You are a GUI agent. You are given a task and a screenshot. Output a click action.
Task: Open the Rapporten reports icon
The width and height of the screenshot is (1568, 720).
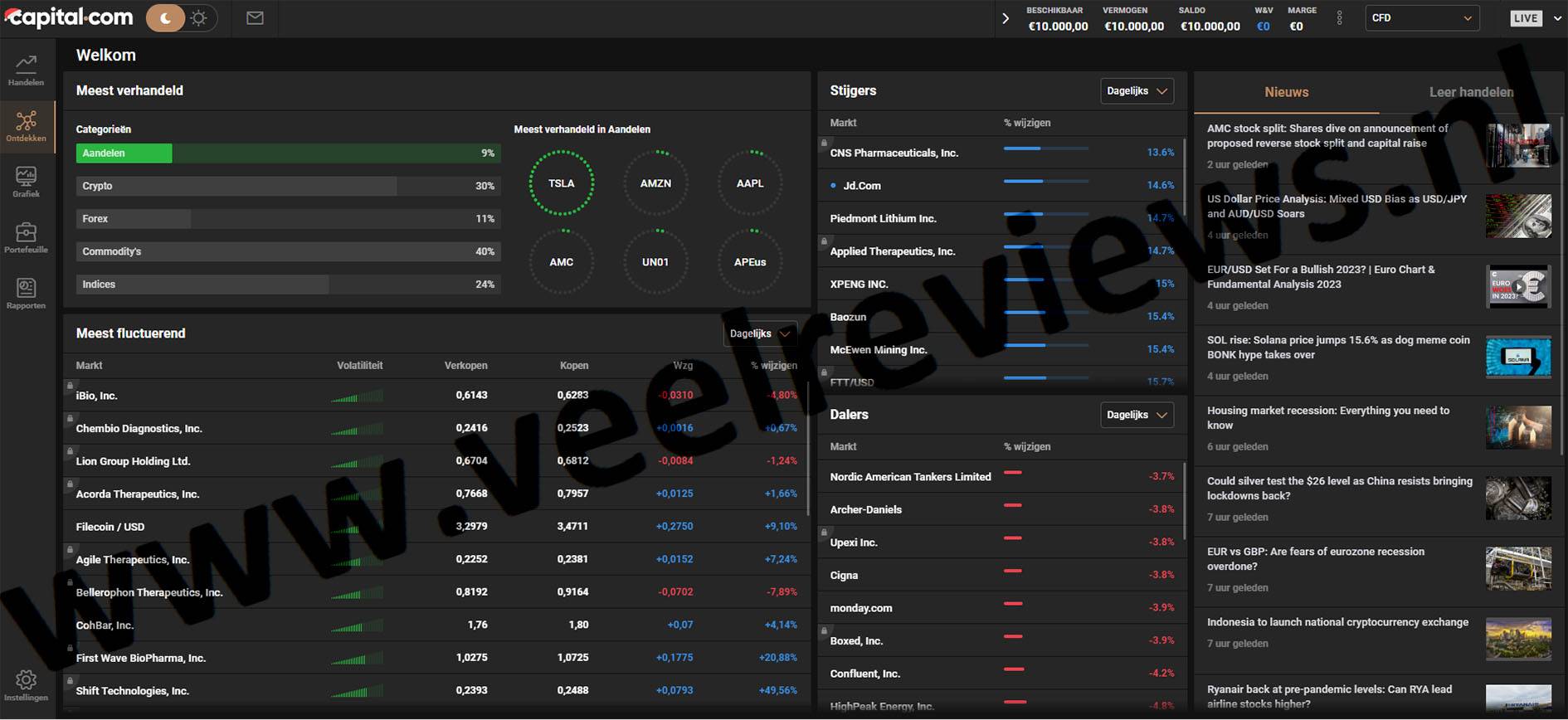click(x=26, y=294)
